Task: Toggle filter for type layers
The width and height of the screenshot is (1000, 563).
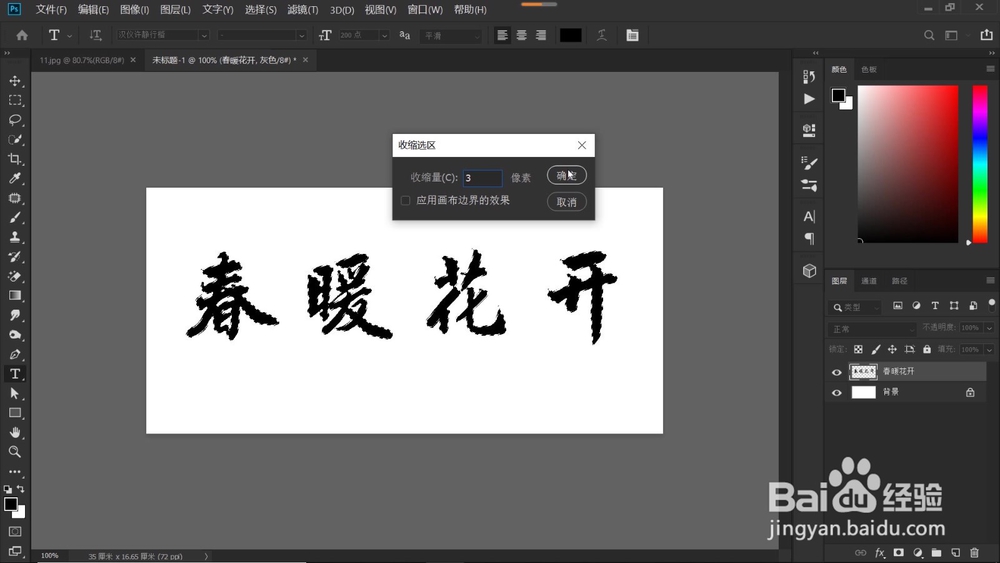Action: point(935,306)
